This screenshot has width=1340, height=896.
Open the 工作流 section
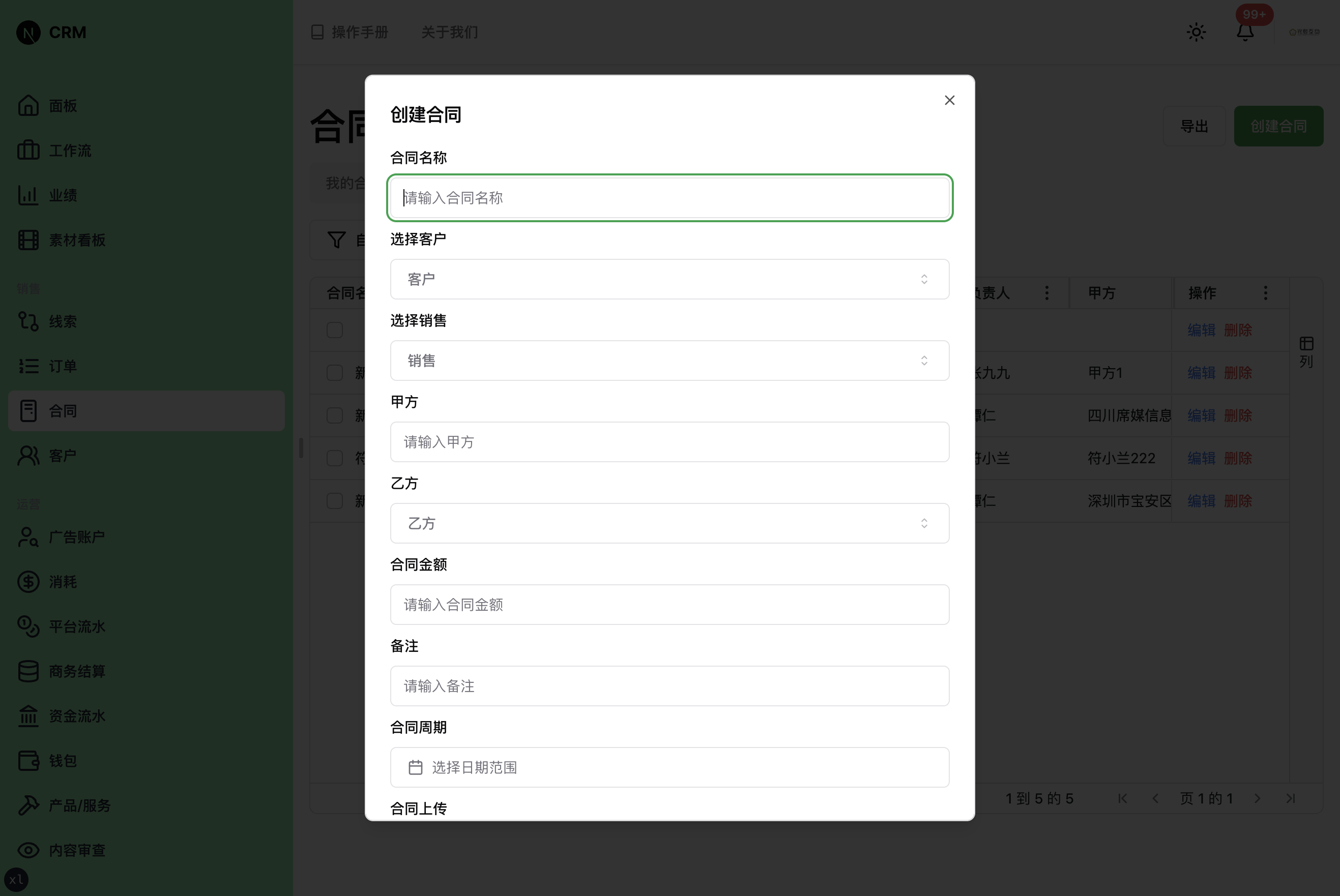[x=69, y=151]
